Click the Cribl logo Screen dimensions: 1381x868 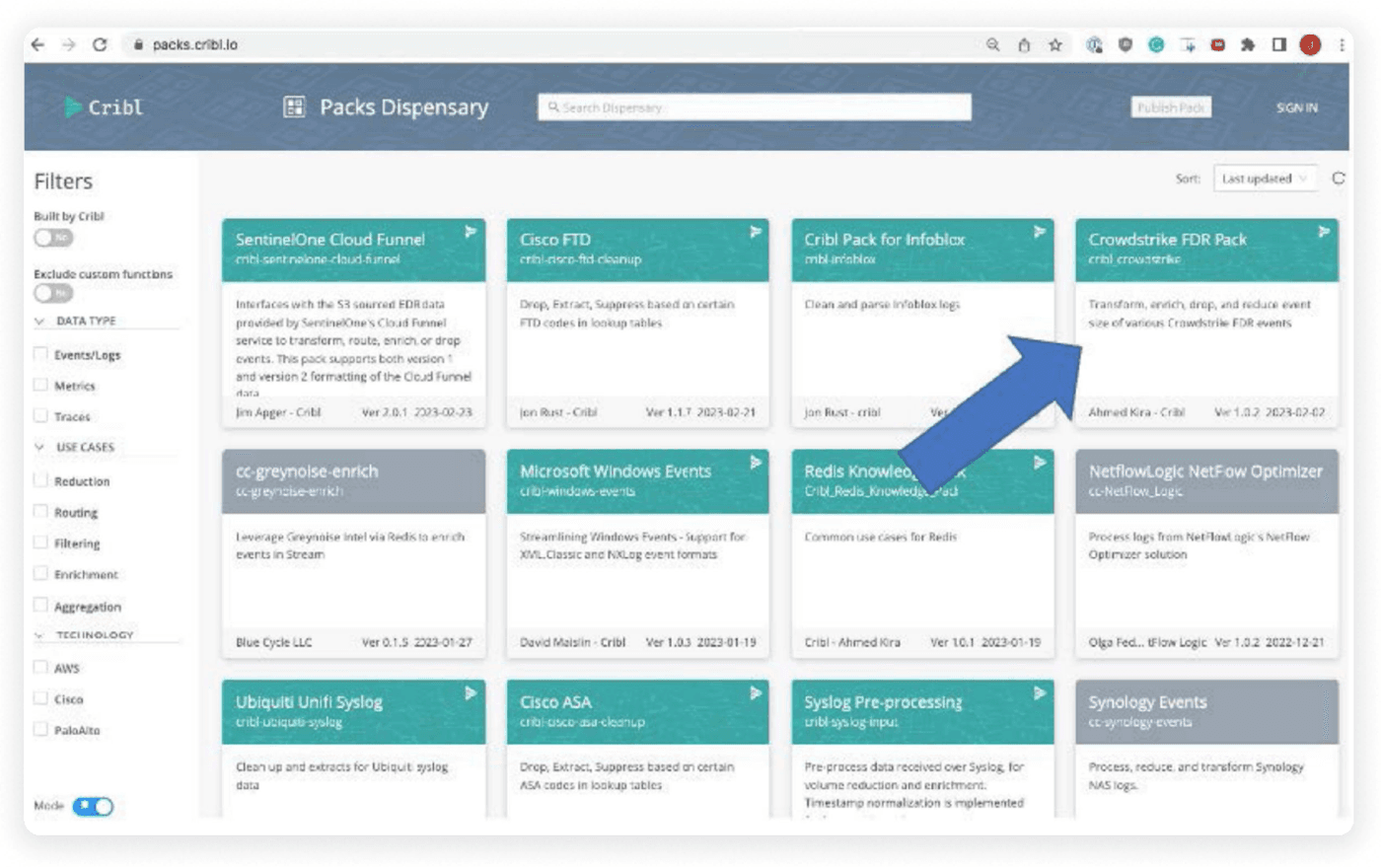pyautogui.click(x=104, y=107)
